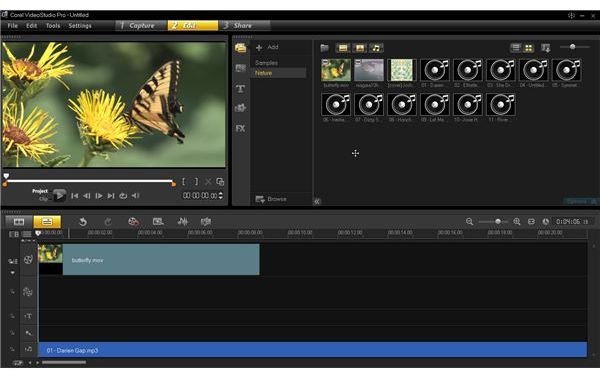Select the 01 - Darien Gap.mp3 music clip
Image resolution: width=600 pixels, height=370 pixels.
313,350
